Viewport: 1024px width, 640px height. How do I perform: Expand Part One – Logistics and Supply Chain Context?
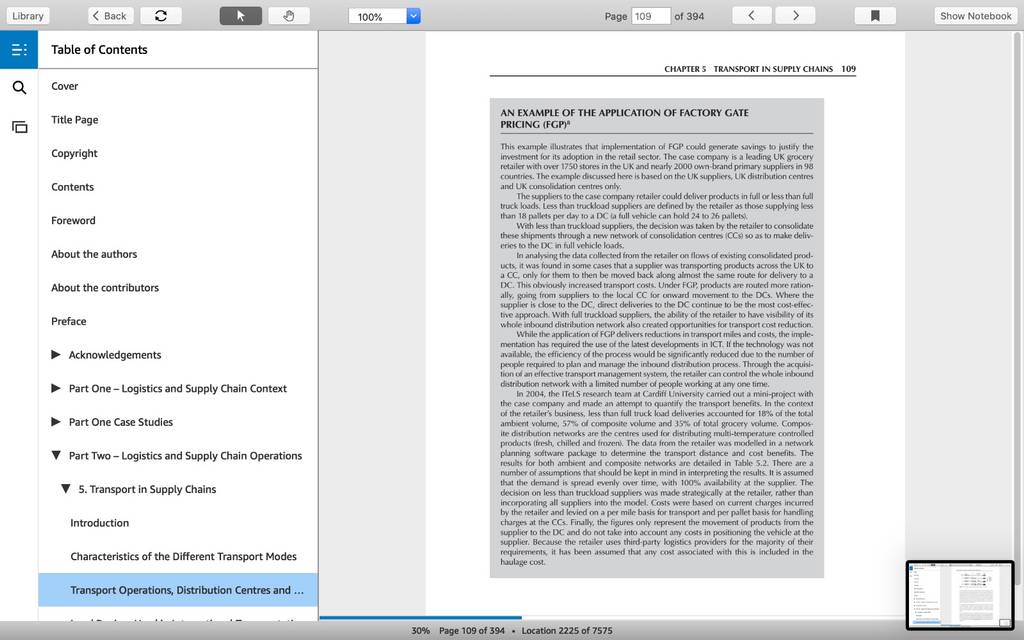point(56,389)
